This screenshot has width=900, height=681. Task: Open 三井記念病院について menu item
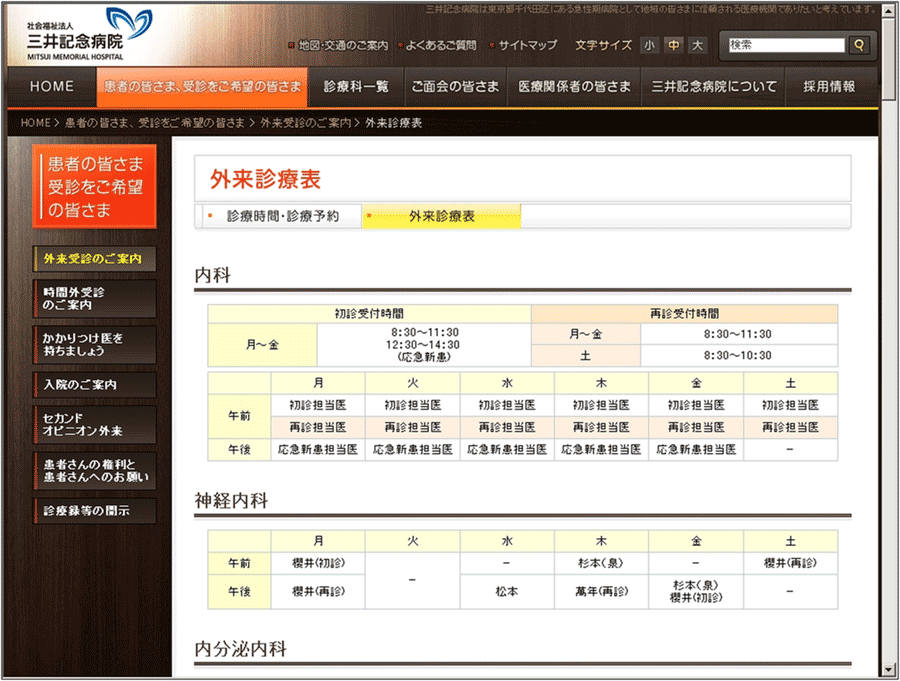click(714, 87)
